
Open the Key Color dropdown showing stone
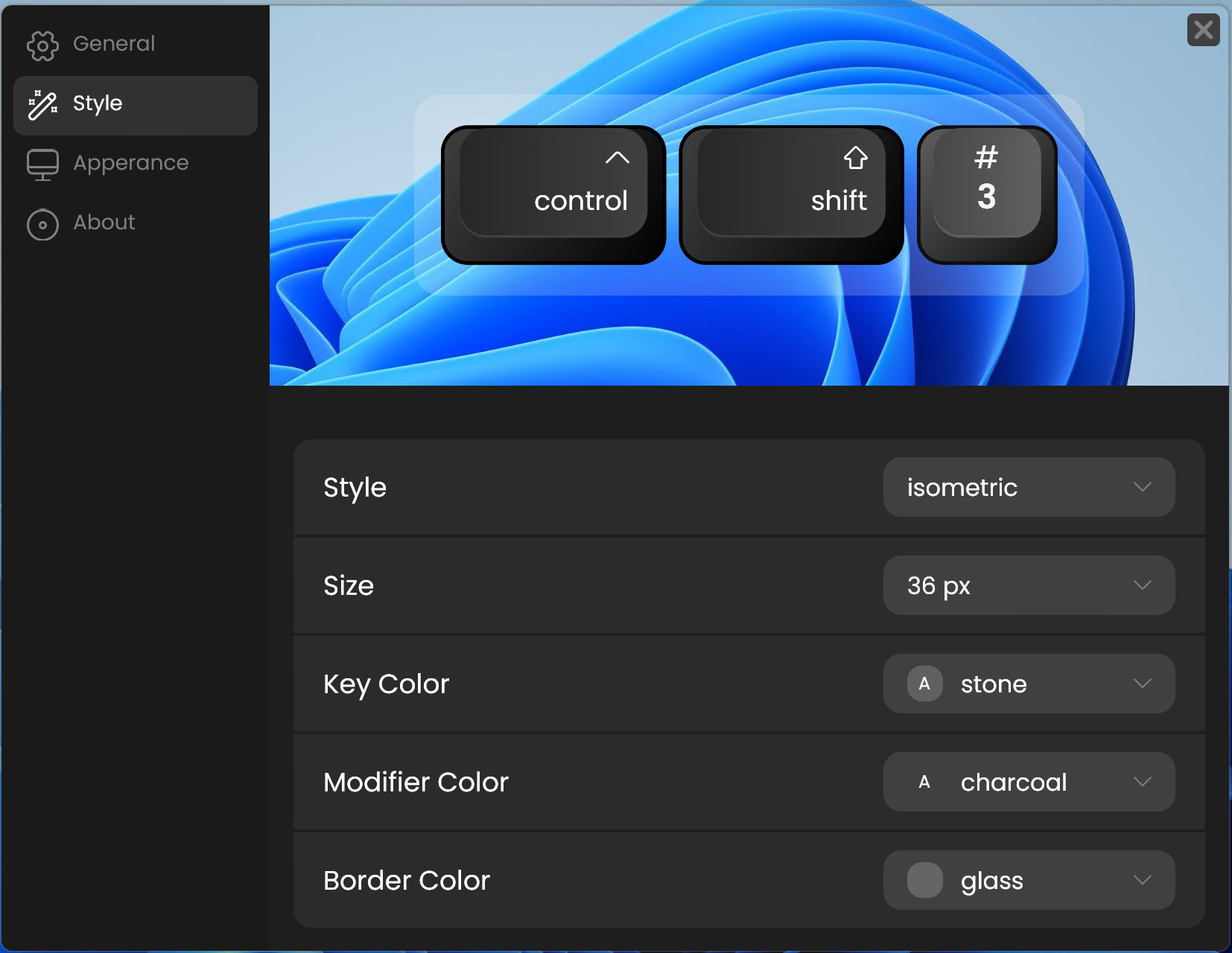1029,683
